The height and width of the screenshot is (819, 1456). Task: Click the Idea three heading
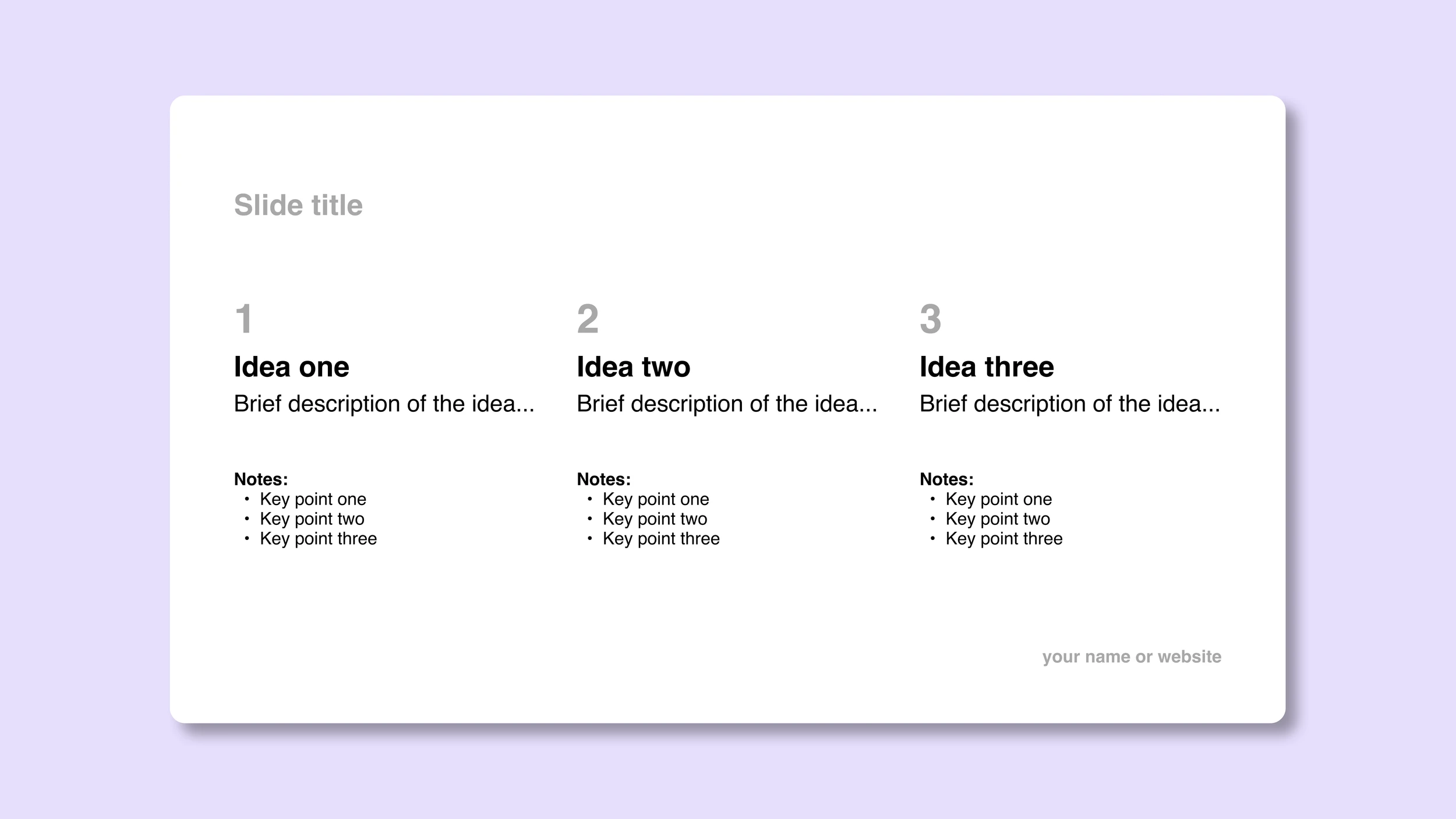click(x=987, y=366)
